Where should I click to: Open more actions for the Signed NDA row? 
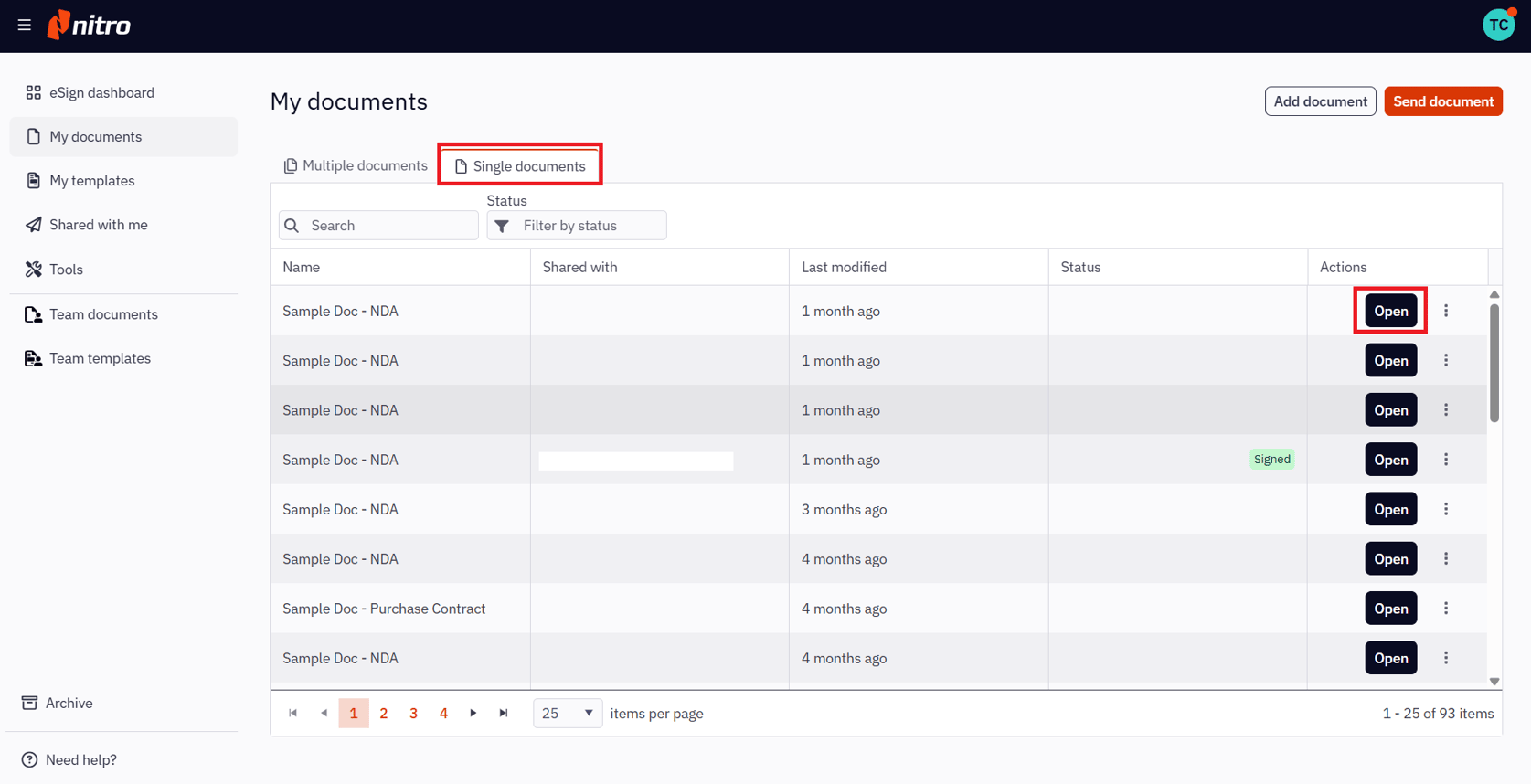click(x=1446, y=460)
